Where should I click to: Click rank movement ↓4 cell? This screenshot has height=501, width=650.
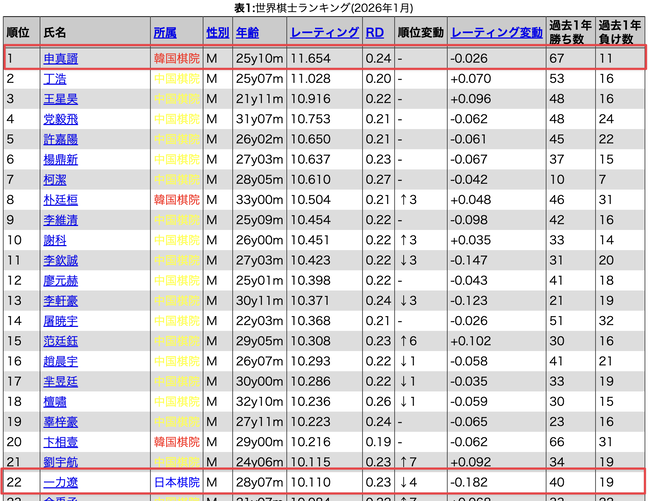tap(408, 482)
